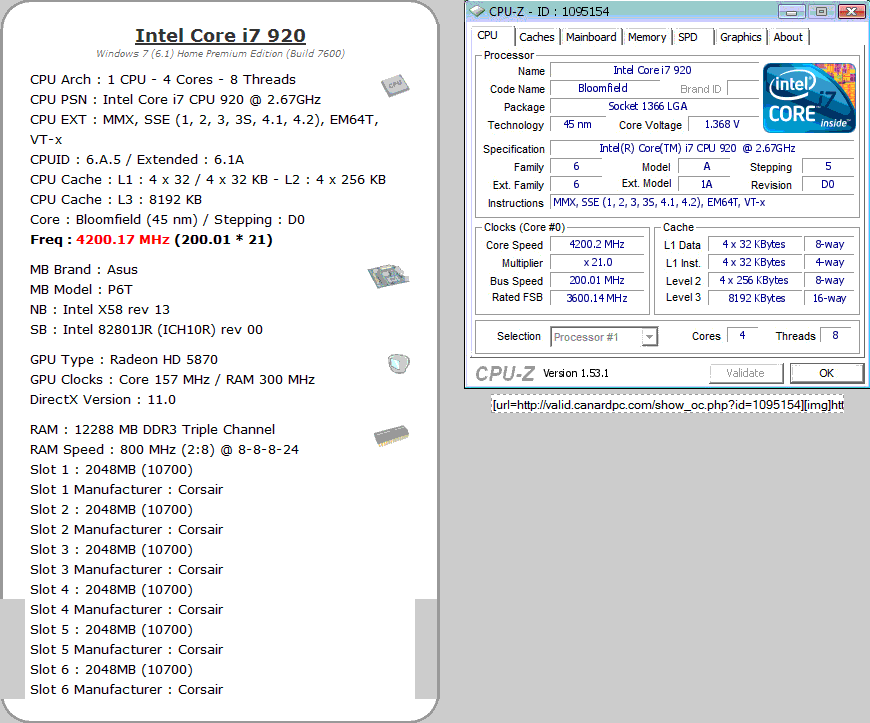870x723 pixels.
Task: Click the Validate button
Action: 746,373
